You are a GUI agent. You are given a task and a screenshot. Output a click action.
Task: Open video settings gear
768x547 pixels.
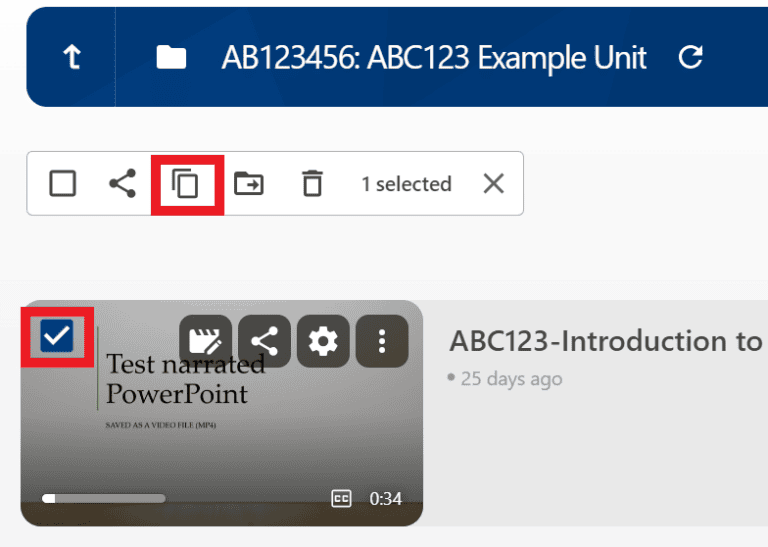(x=323, y=342)
